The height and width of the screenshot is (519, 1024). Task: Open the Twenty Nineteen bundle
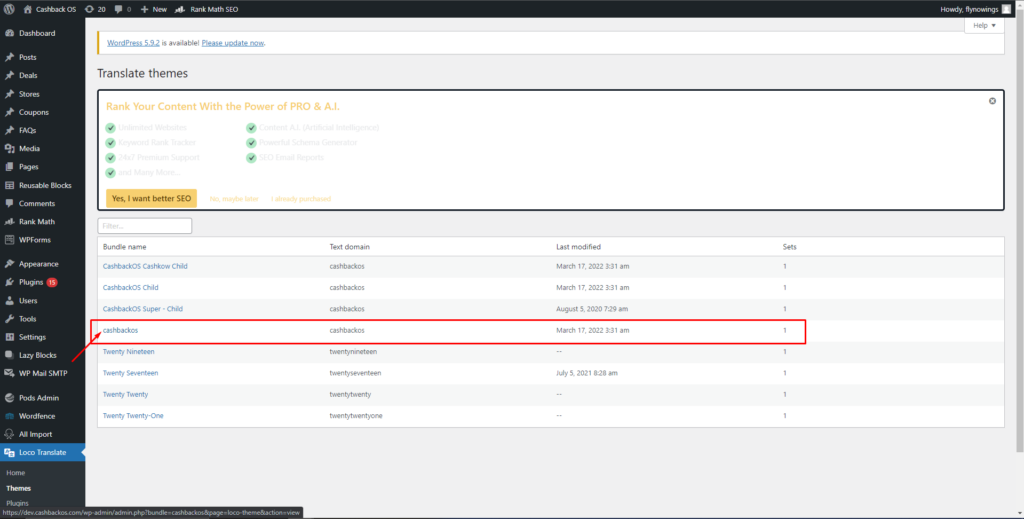pos(129,352)
